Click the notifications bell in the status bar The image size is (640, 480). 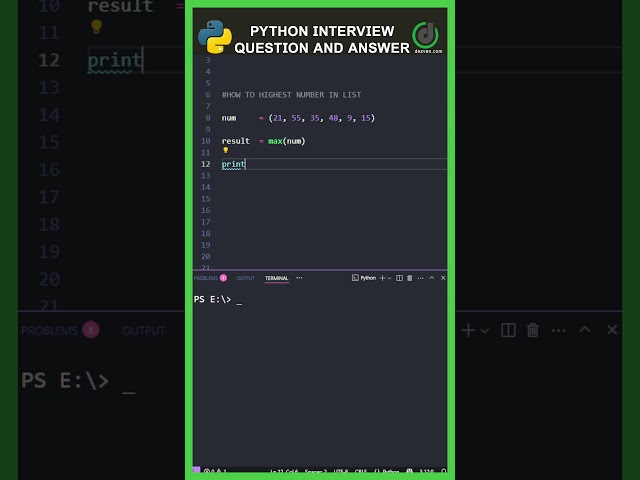[x=444, y=471]
